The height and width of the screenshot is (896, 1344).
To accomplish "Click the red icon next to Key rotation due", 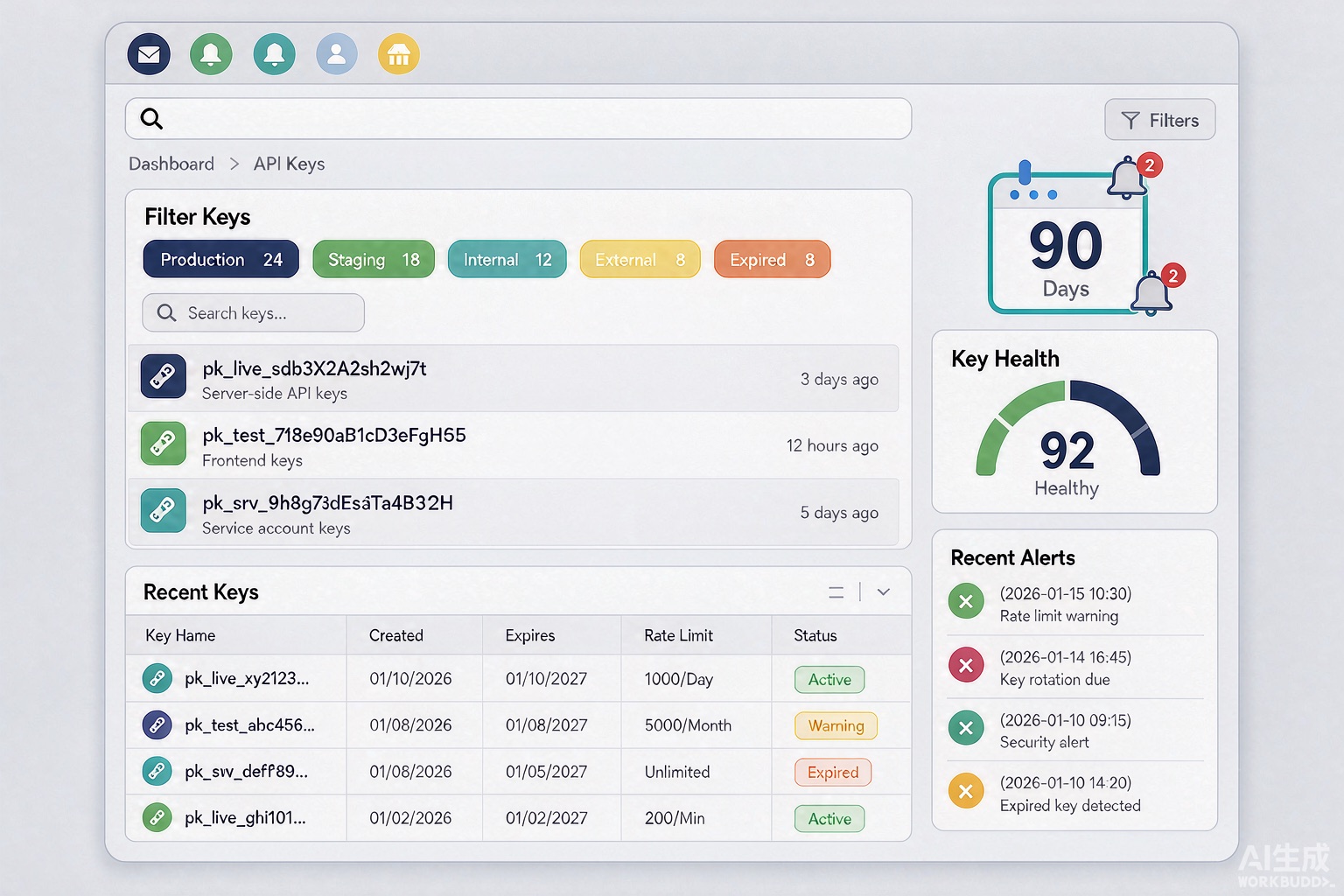I will (966, 665).
